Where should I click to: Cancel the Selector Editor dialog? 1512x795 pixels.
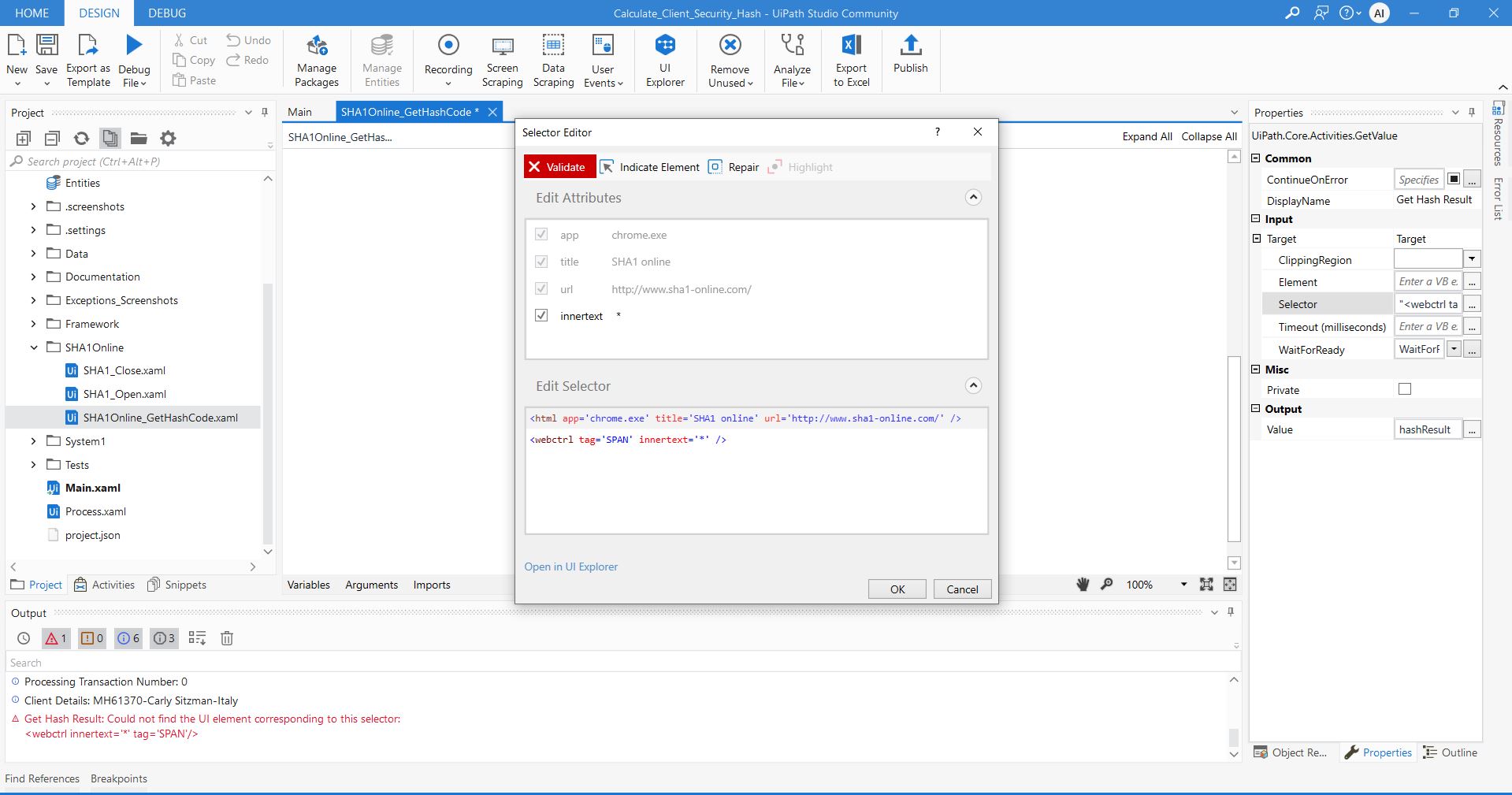tap(962, 589)
